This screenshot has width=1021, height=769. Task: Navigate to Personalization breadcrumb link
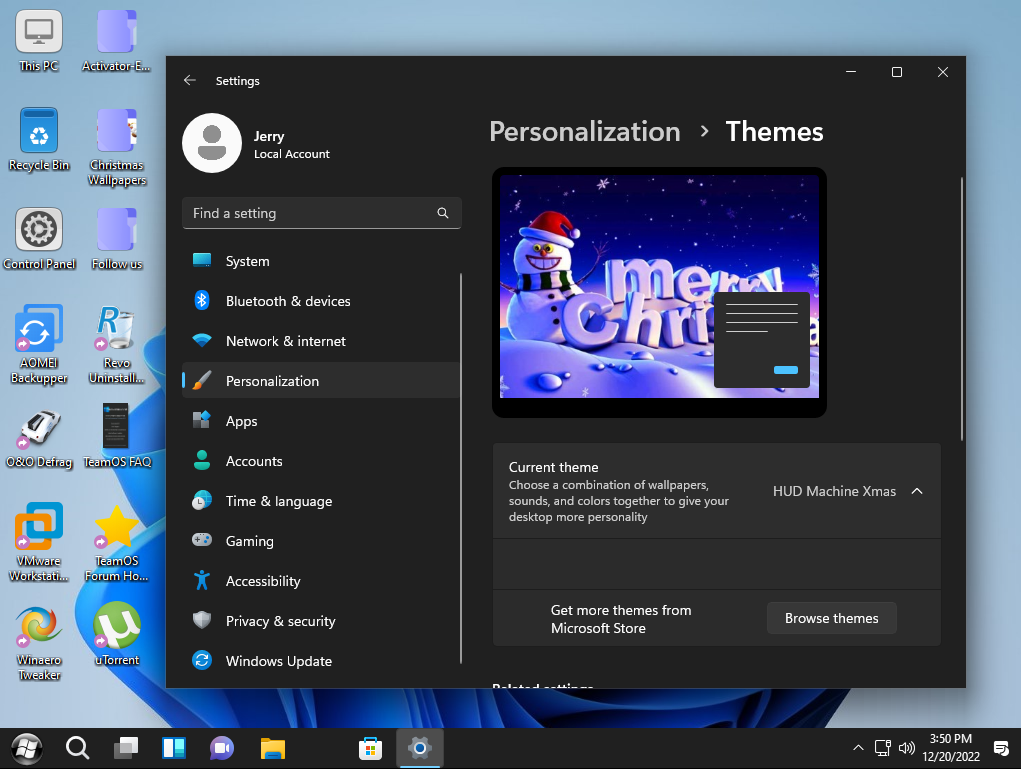click(584, 132)
